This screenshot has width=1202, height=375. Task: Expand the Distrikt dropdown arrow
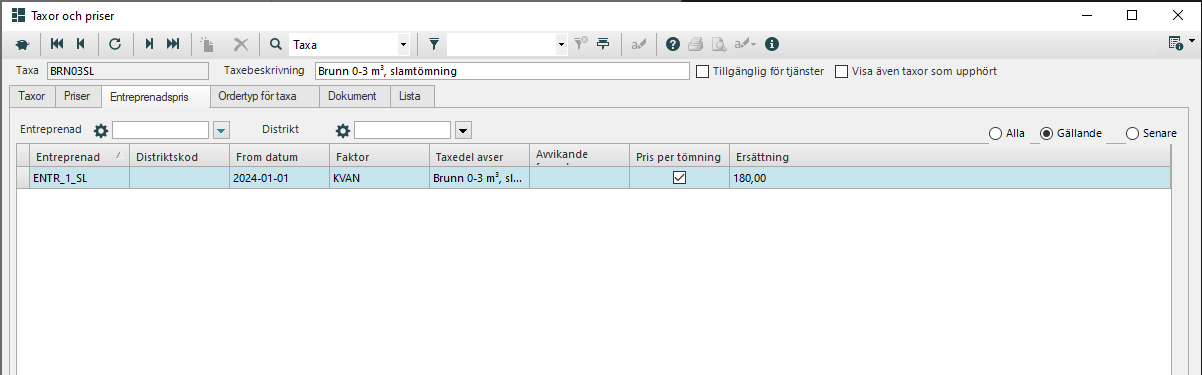point(463,130)
